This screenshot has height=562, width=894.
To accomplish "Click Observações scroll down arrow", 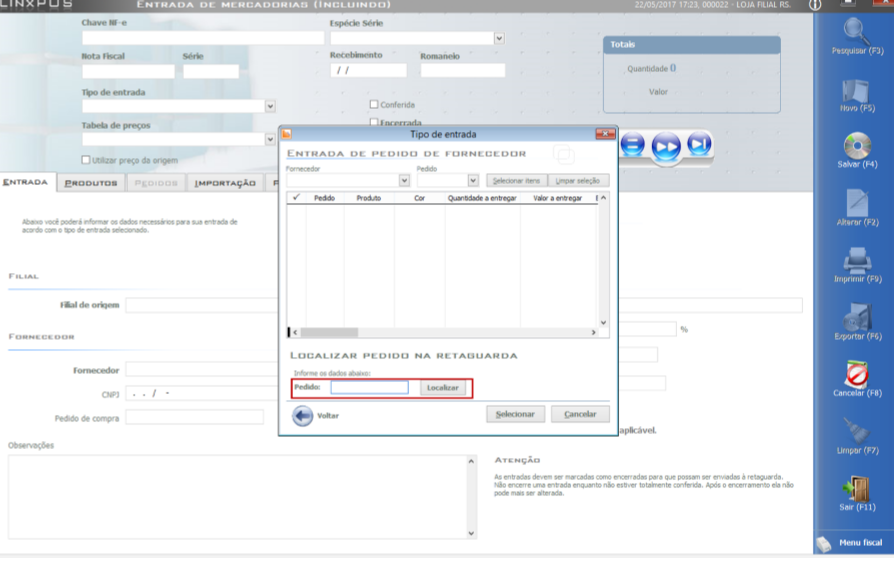I will click(472, 534).
